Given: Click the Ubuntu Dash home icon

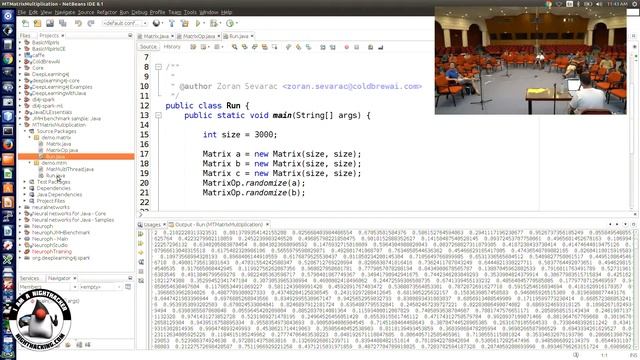Looking at the screenshot, I should coord(8,16).
